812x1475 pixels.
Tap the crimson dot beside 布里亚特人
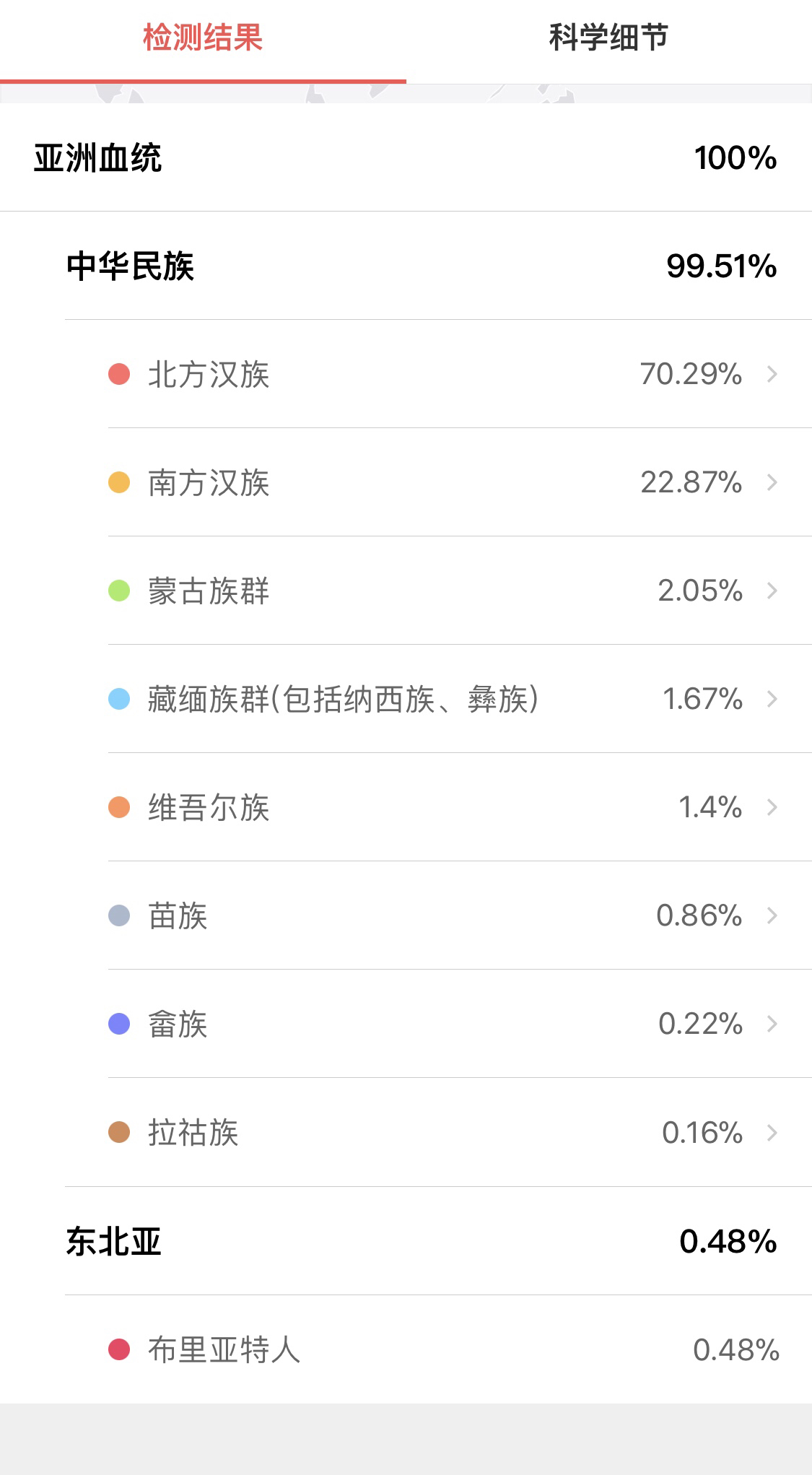pyautogui.click(x=119, y=1349)
